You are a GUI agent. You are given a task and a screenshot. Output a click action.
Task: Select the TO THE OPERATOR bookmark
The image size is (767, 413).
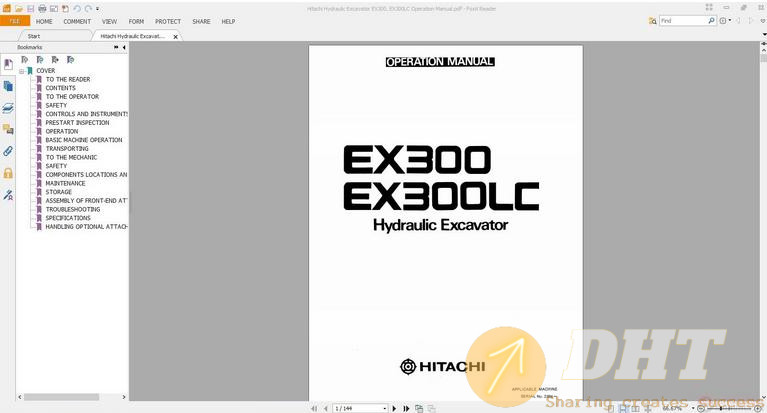coord(72,97)
